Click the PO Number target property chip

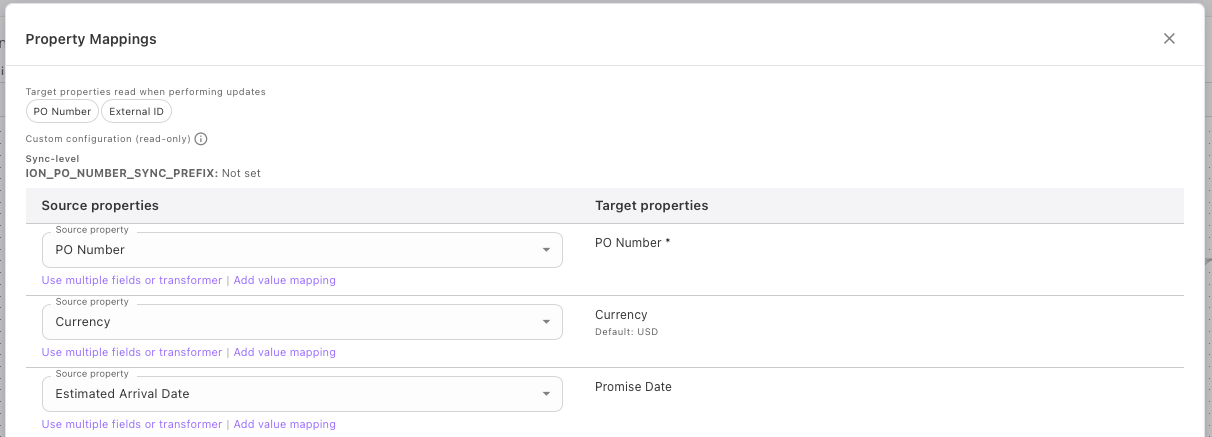pos(62,112)
